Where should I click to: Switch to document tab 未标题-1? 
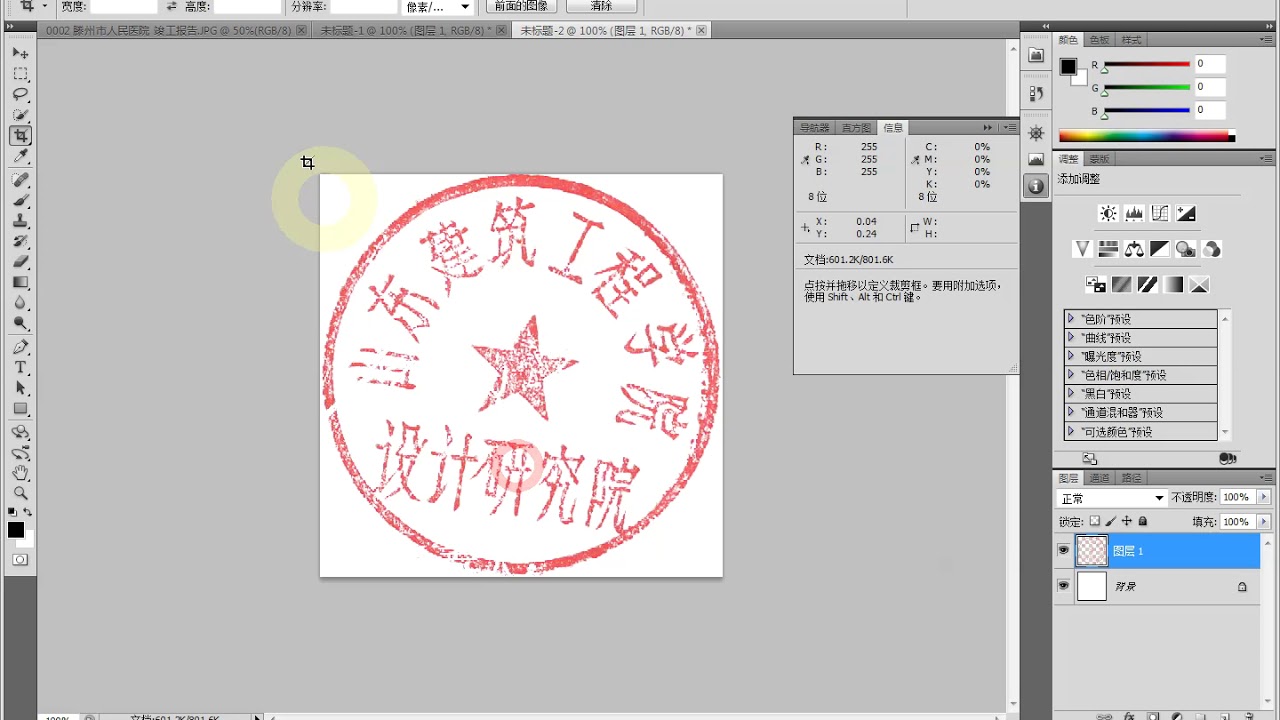point(408,31)
